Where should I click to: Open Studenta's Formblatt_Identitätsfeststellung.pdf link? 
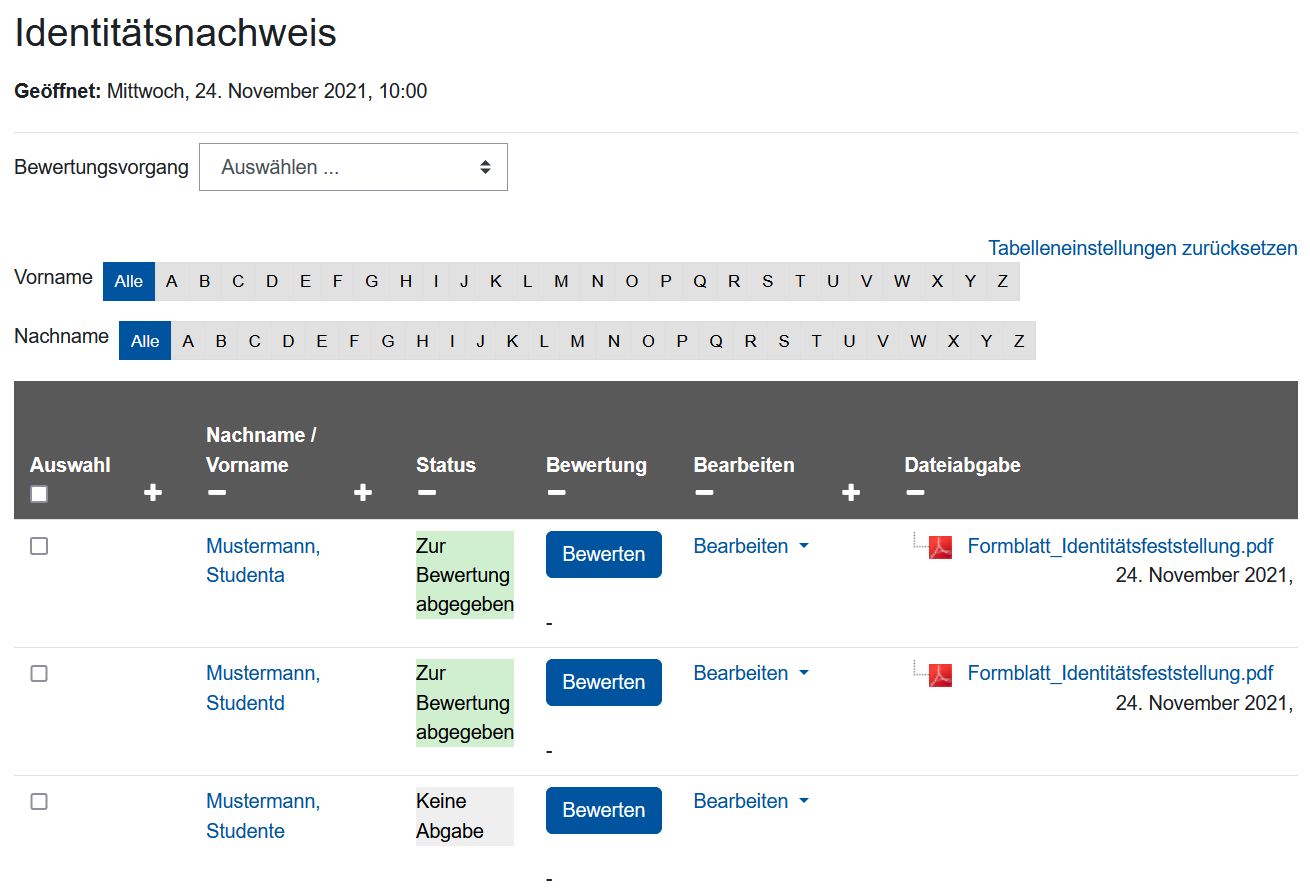(x=1121, y=546)
